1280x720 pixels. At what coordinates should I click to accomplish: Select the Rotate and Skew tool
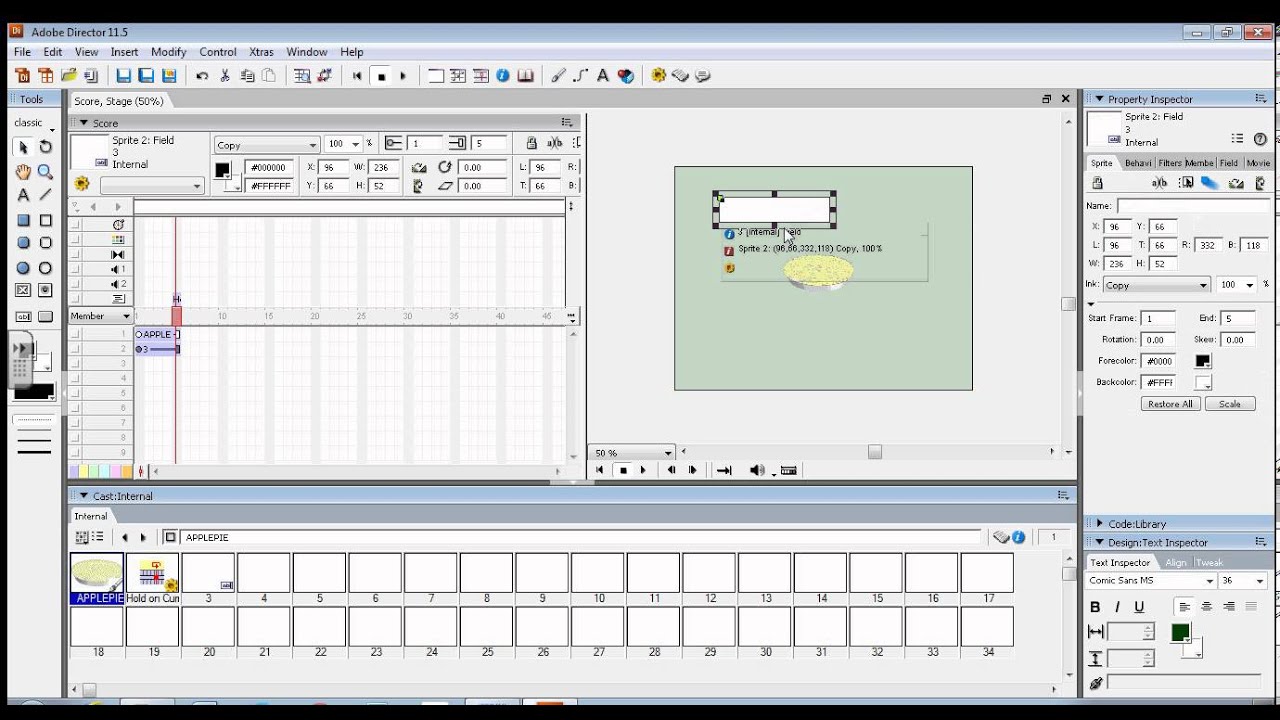[45, 147]
